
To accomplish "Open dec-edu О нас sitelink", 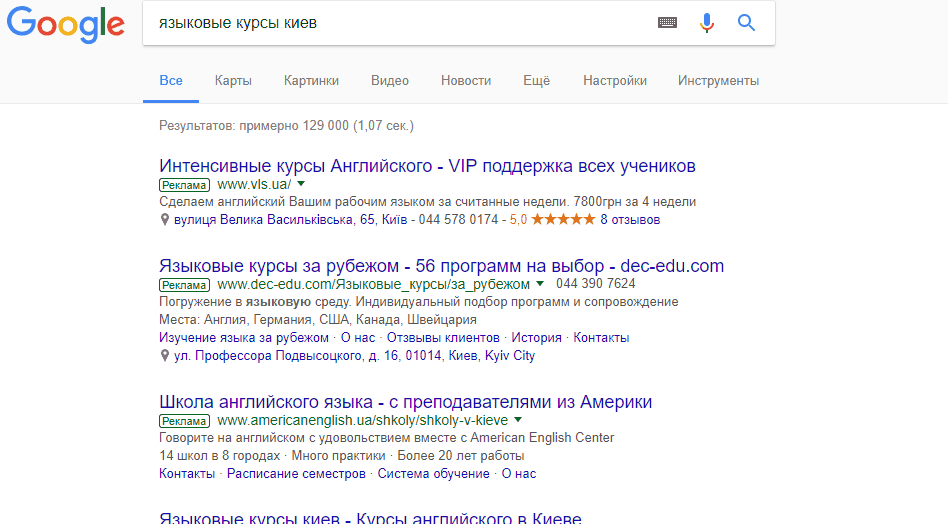I will click(x=358, y=337).
